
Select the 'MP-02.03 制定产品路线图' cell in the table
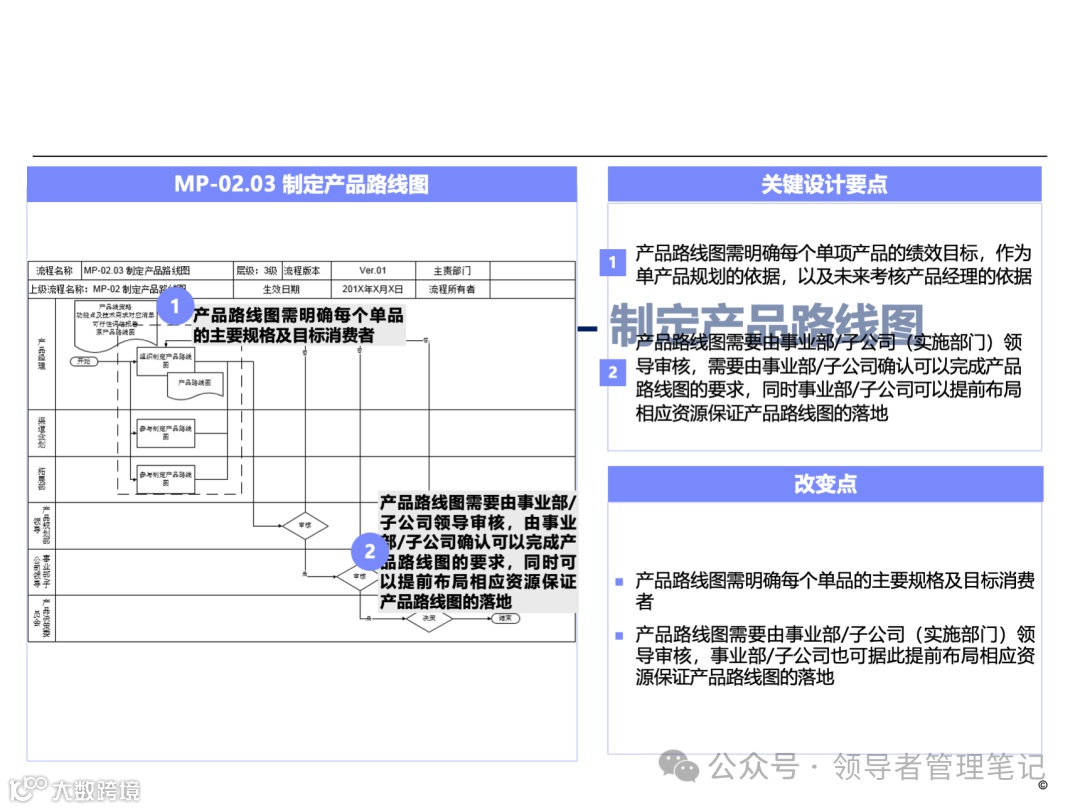157,271
